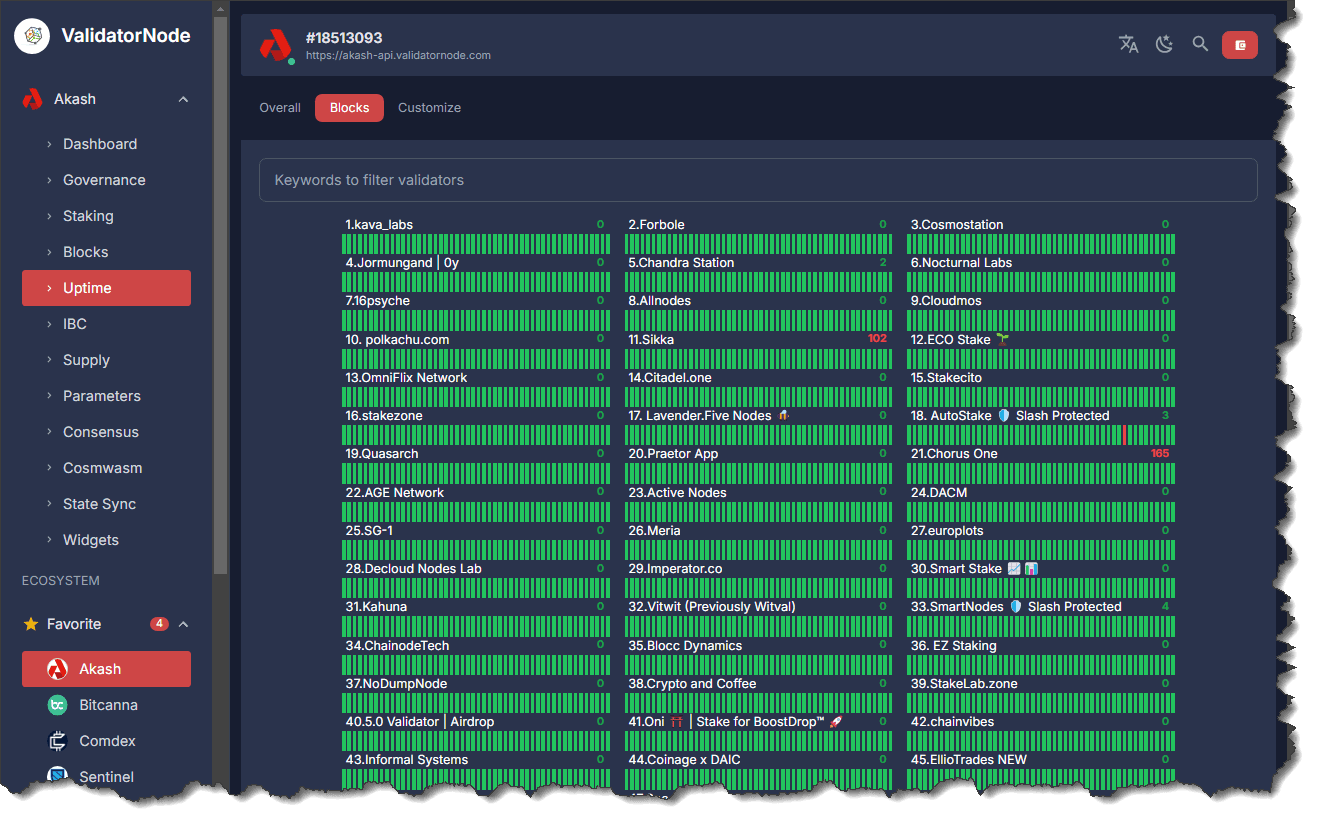Click 3.Cosmostation validator name
The width and height of the screenshot is (1319, 823).
pyautogui.click(x=957, y=225)
